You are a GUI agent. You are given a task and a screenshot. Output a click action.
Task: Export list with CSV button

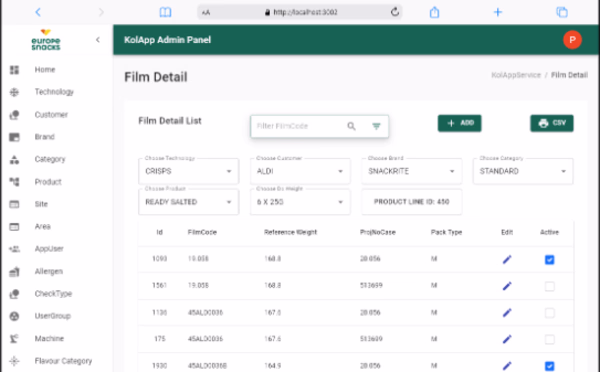pyautogui.click(x=552, y=123)
